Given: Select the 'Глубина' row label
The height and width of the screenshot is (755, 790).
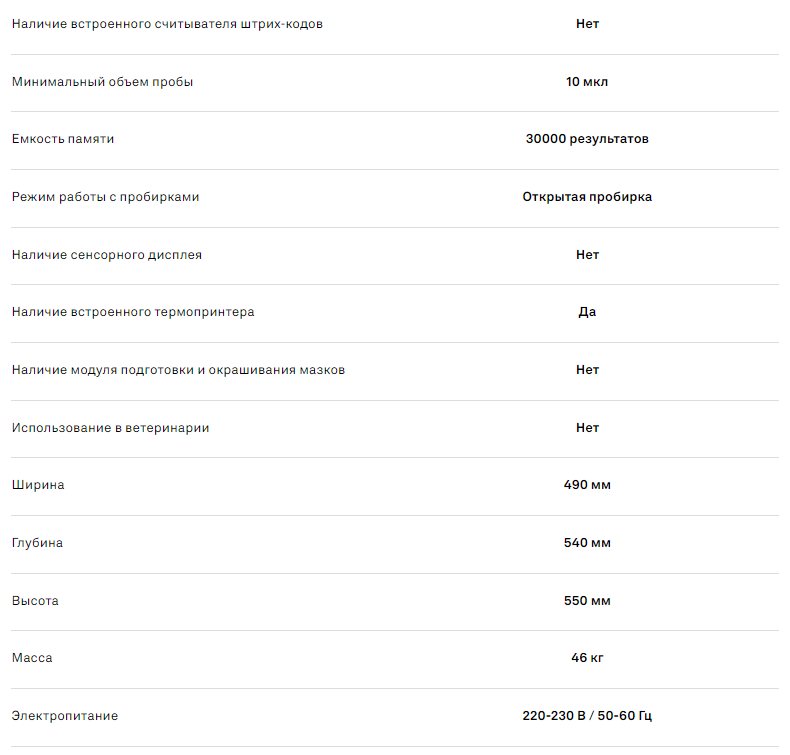Looking at the screenshot, I should pos(37,543).
